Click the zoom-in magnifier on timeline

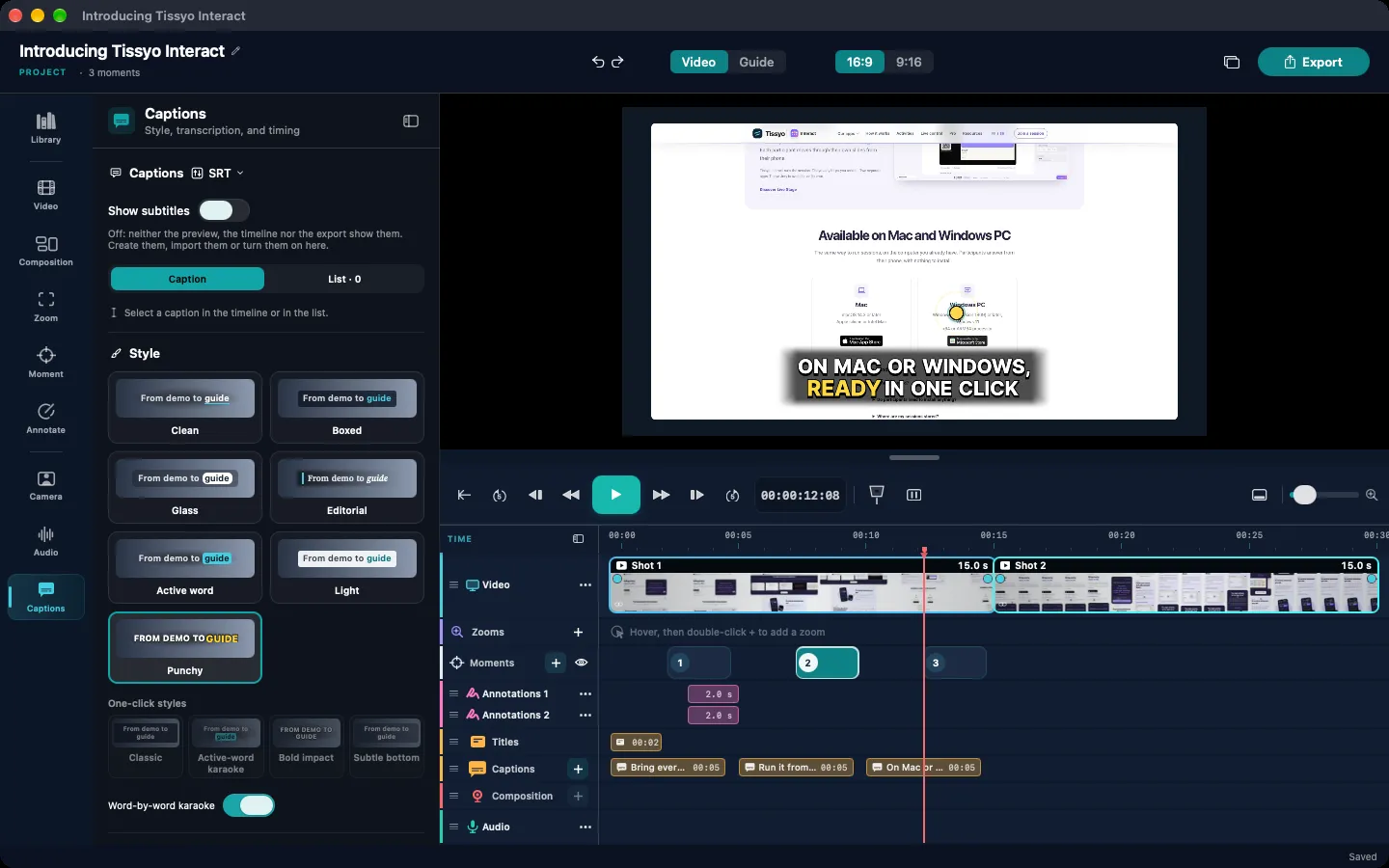pyautogui.click(x=1372, y=495)
